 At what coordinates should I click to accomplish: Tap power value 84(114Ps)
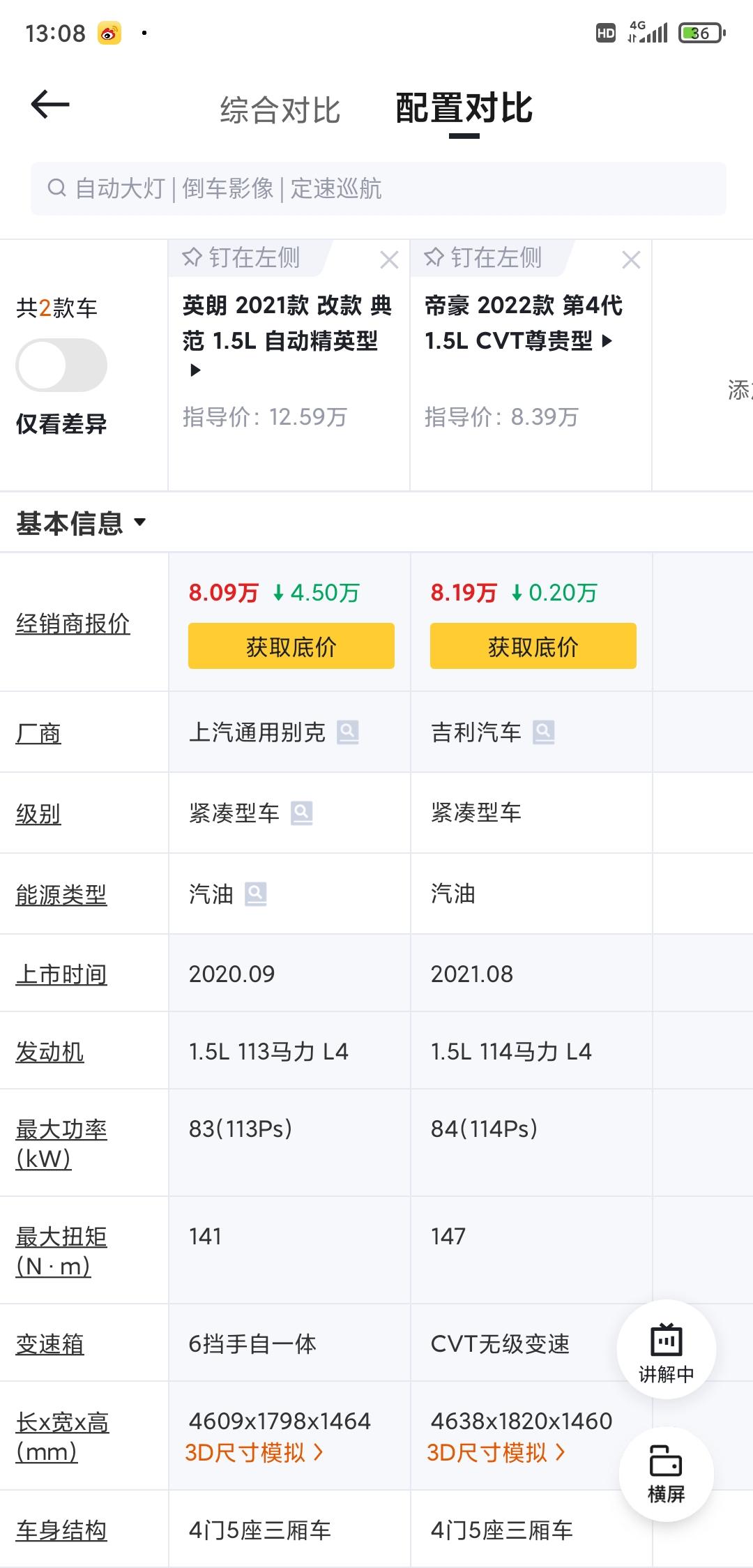pos(484,1129)
